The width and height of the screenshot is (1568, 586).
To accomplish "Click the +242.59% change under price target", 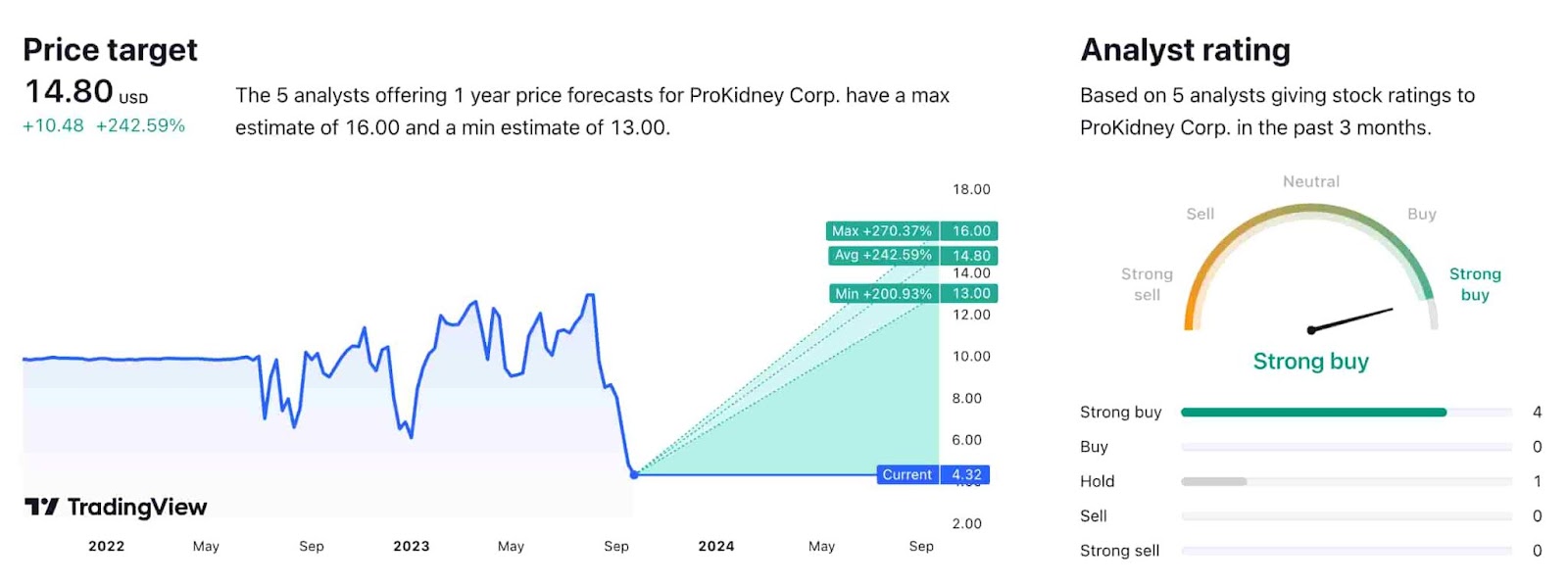I will click(x=140, y=125).
